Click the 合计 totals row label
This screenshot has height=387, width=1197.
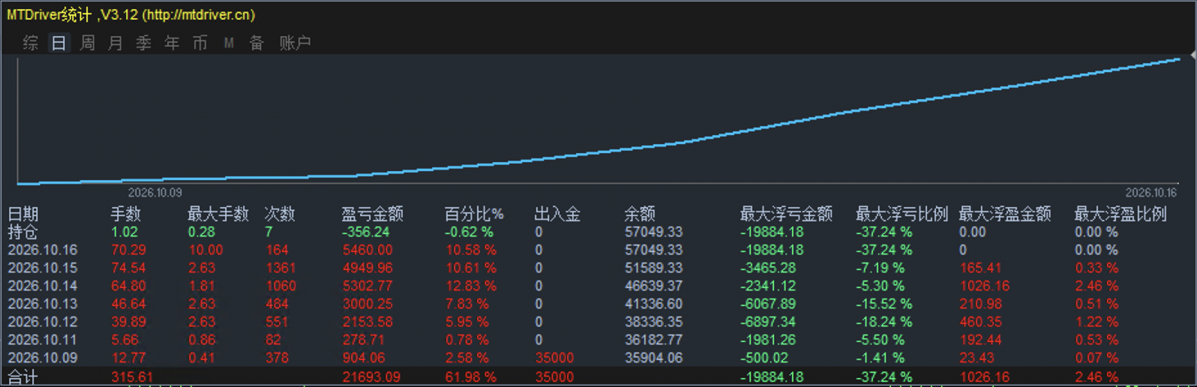coord(23,376)
